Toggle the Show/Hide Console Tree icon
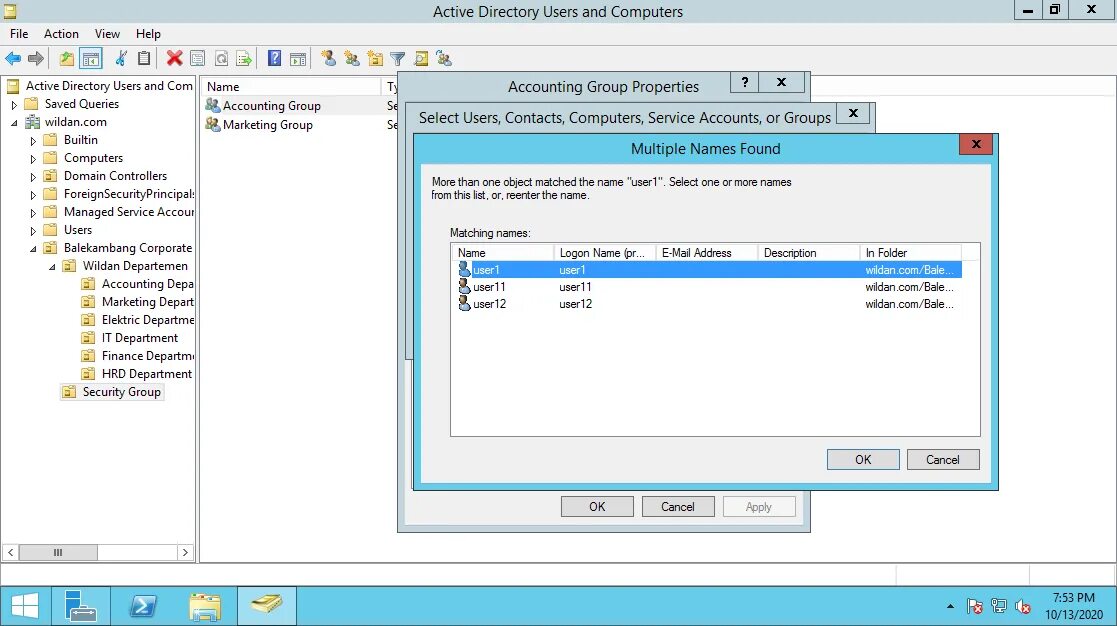Image resolution: width=1117 pixels, height=626 pixels. [x=91, y=58]
